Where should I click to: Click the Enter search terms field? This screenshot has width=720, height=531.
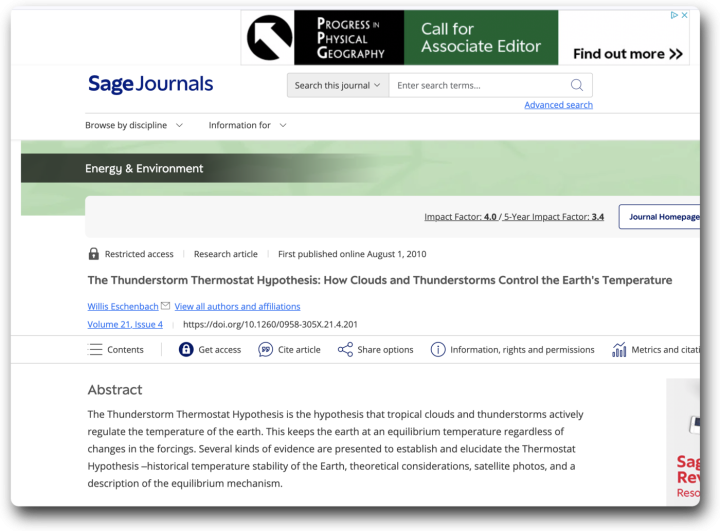[478, 85]
